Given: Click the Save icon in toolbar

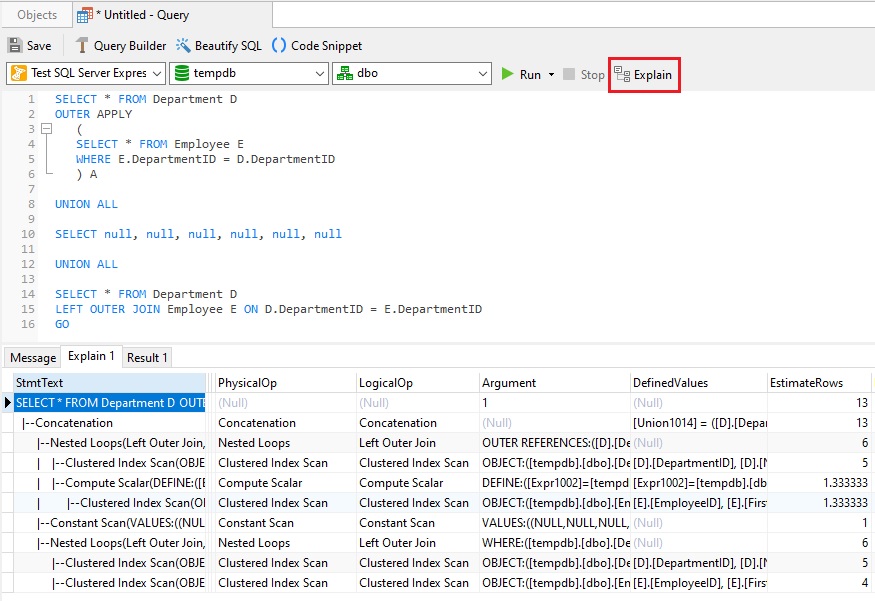Looking at the screenshot, I should [15, 45].
